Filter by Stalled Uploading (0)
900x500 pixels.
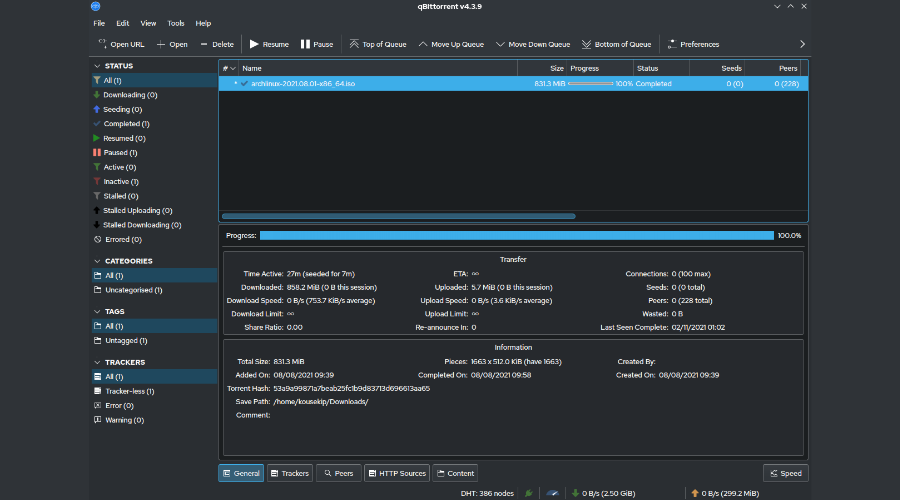154,211
